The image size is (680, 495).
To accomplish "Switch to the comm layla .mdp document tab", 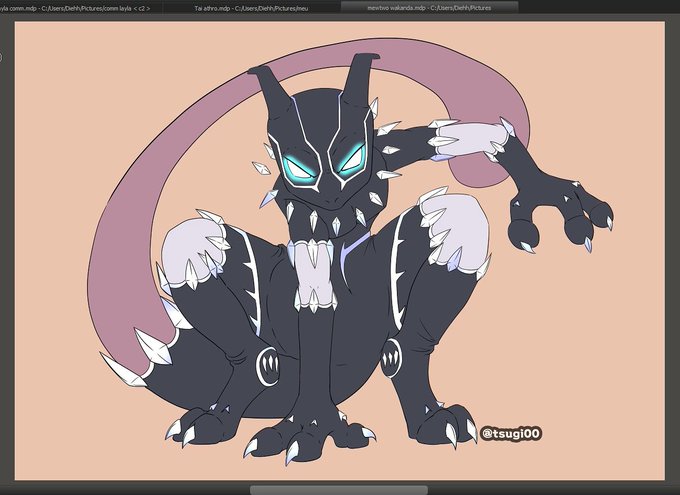I will tap(81, 7).
